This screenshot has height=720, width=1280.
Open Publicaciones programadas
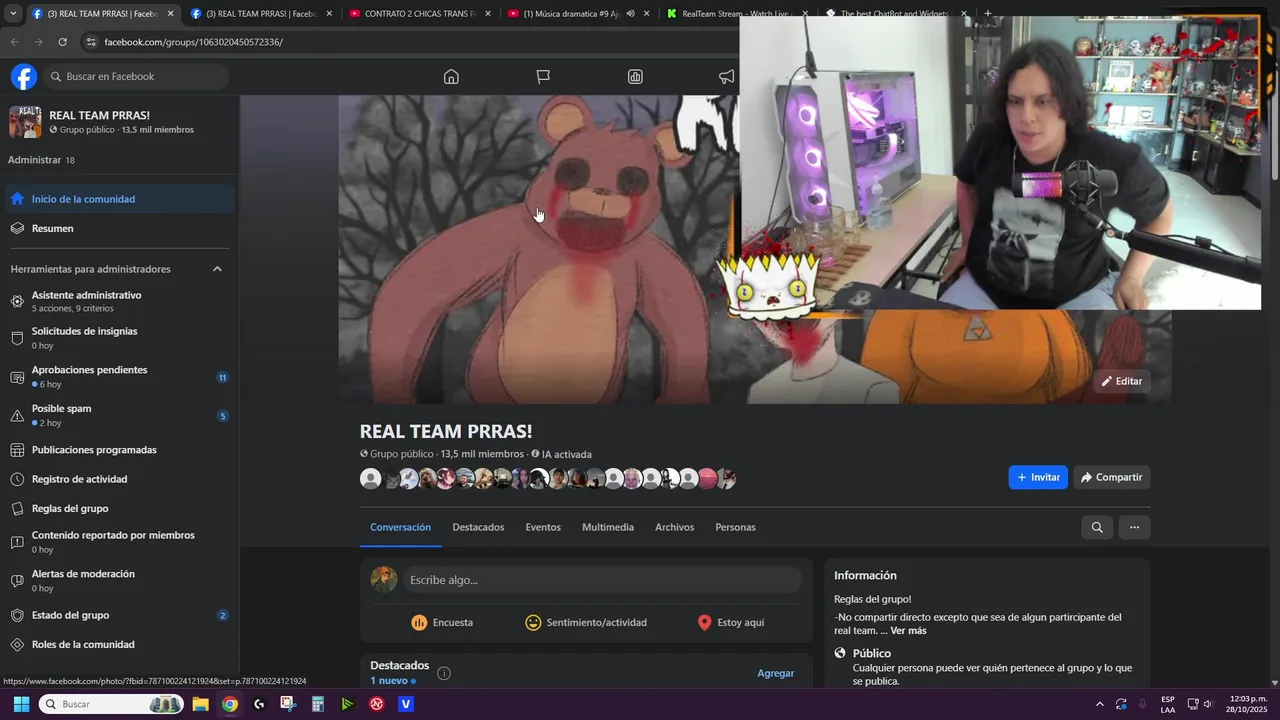(120, 450)
